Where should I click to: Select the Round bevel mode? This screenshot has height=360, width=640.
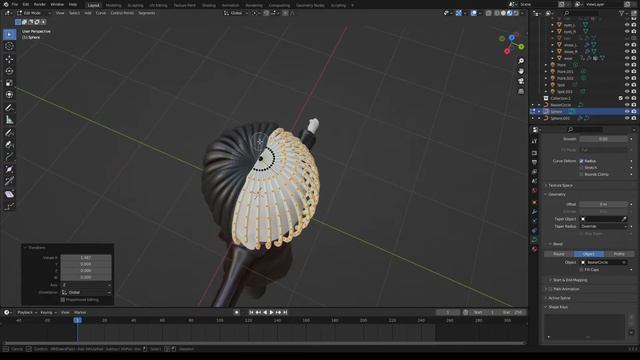559,254
